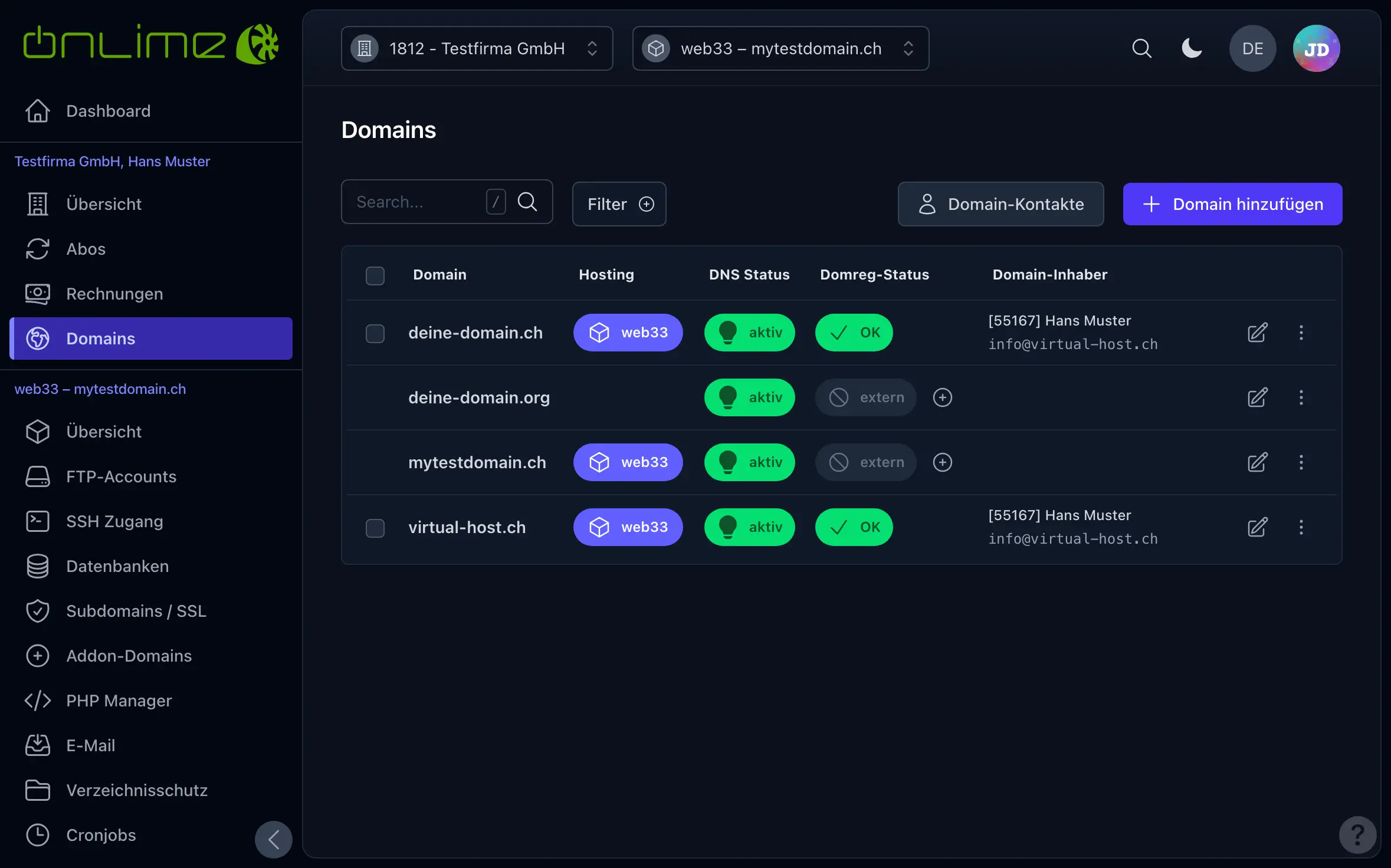Image resolution: width=1391 pixels, height=868 pixels.
Task: Check the box for virtual-host.ch
Action: pos(375,528)
